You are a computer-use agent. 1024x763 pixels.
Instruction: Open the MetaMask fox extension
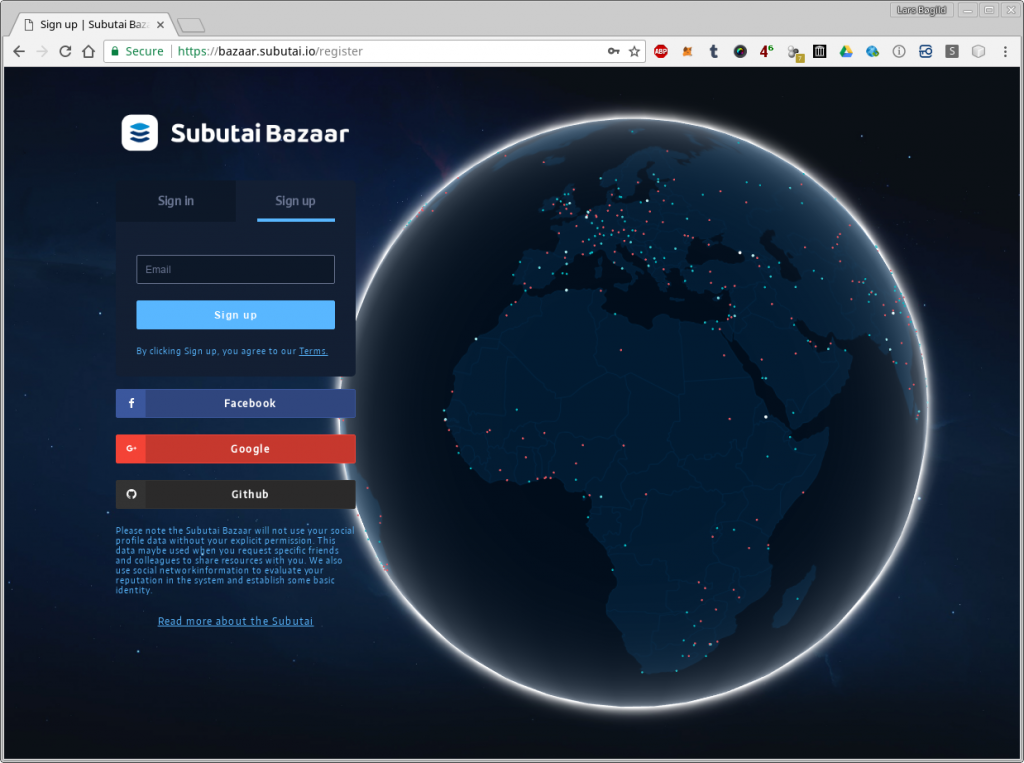[687, 51]
